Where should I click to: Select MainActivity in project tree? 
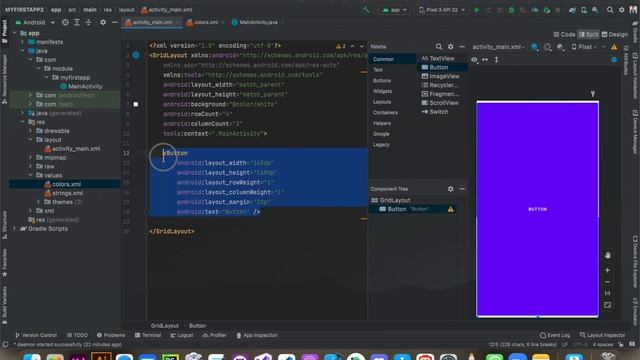click(x=81, y=87)
